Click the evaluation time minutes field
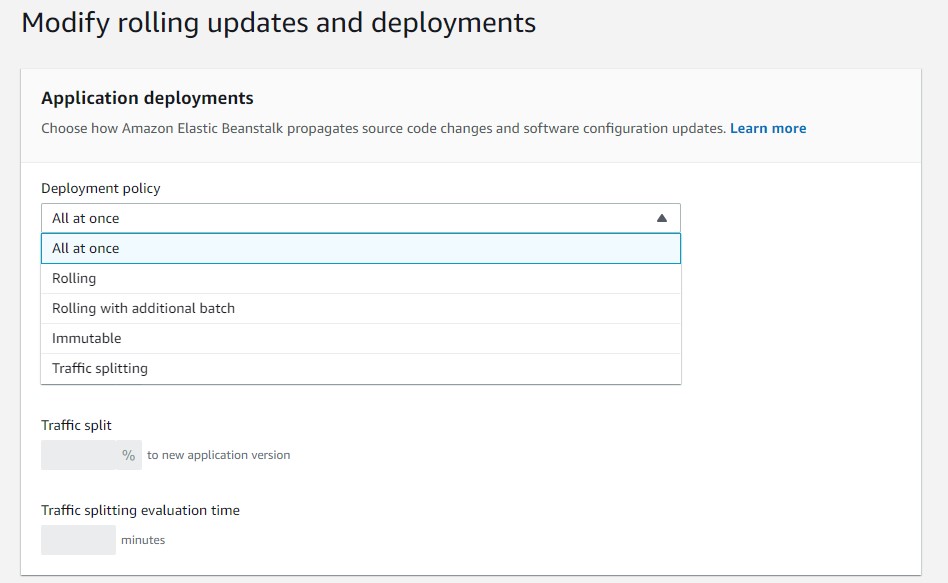Screen dimensions: 948x583 click(78, 539)
